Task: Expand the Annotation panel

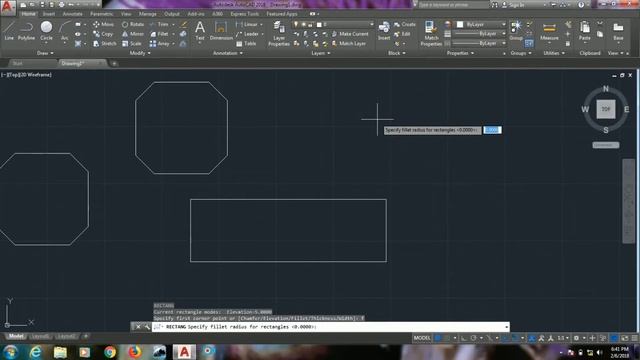Action: (x=228, y=53)
